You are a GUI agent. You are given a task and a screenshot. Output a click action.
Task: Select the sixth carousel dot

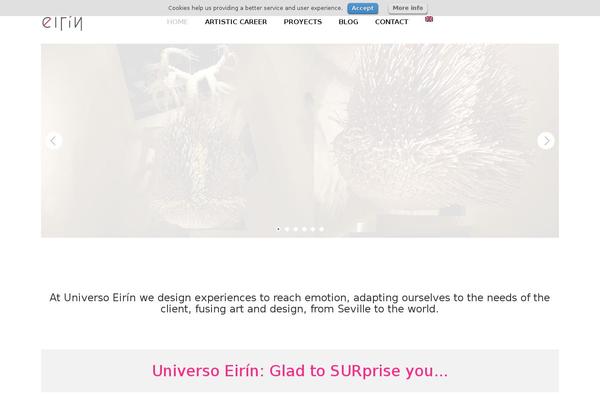tap(321, 229)
